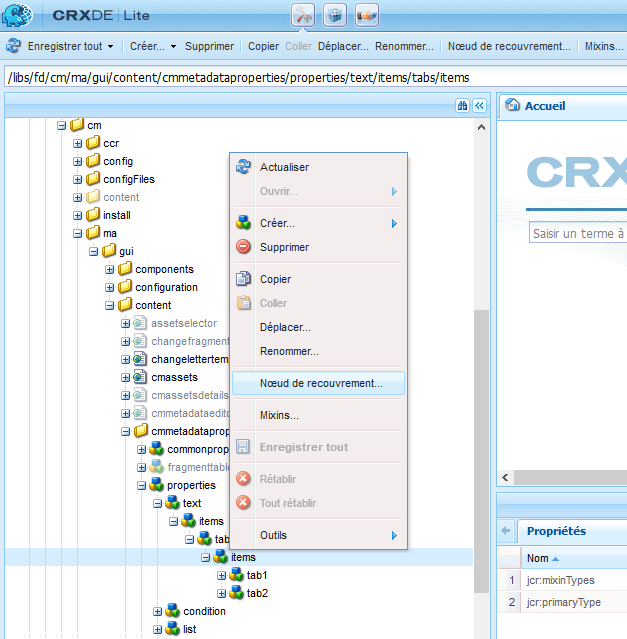This screenshot has height=639, width=627.
Task: Click the Actualiser refresh icon in context menu
Action: pyautogui.click(x=243, y=167)
